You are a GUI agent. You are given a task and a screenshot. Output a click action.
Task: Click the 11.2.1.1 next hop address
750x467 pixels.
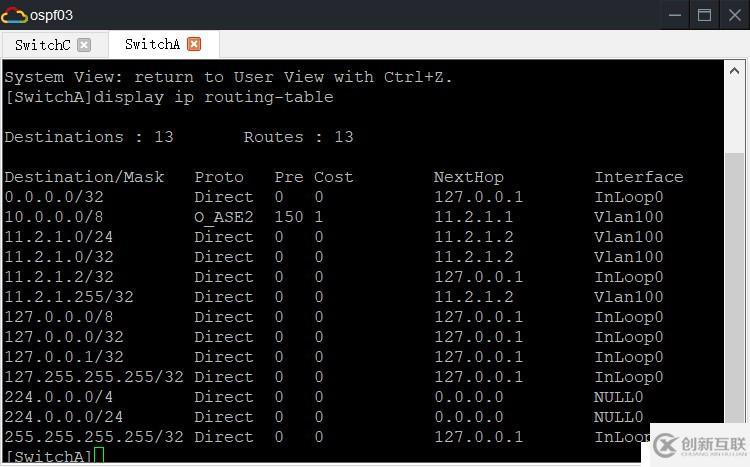click(473, 217)
